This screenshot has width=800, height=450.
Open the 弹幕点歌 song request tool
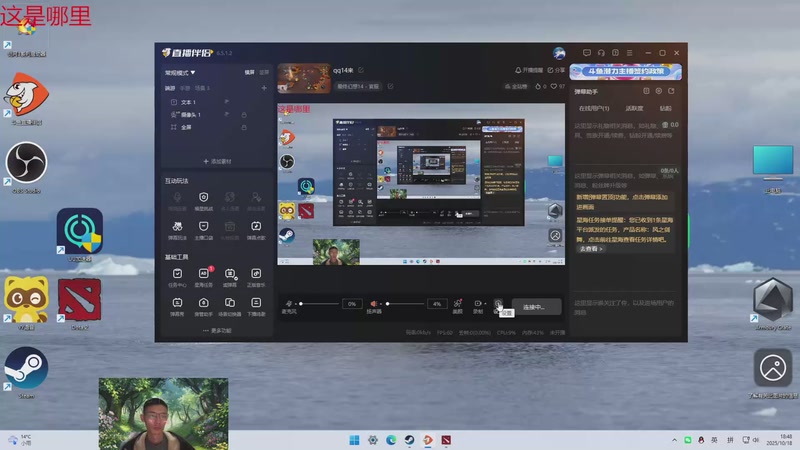tap(256, 231)
